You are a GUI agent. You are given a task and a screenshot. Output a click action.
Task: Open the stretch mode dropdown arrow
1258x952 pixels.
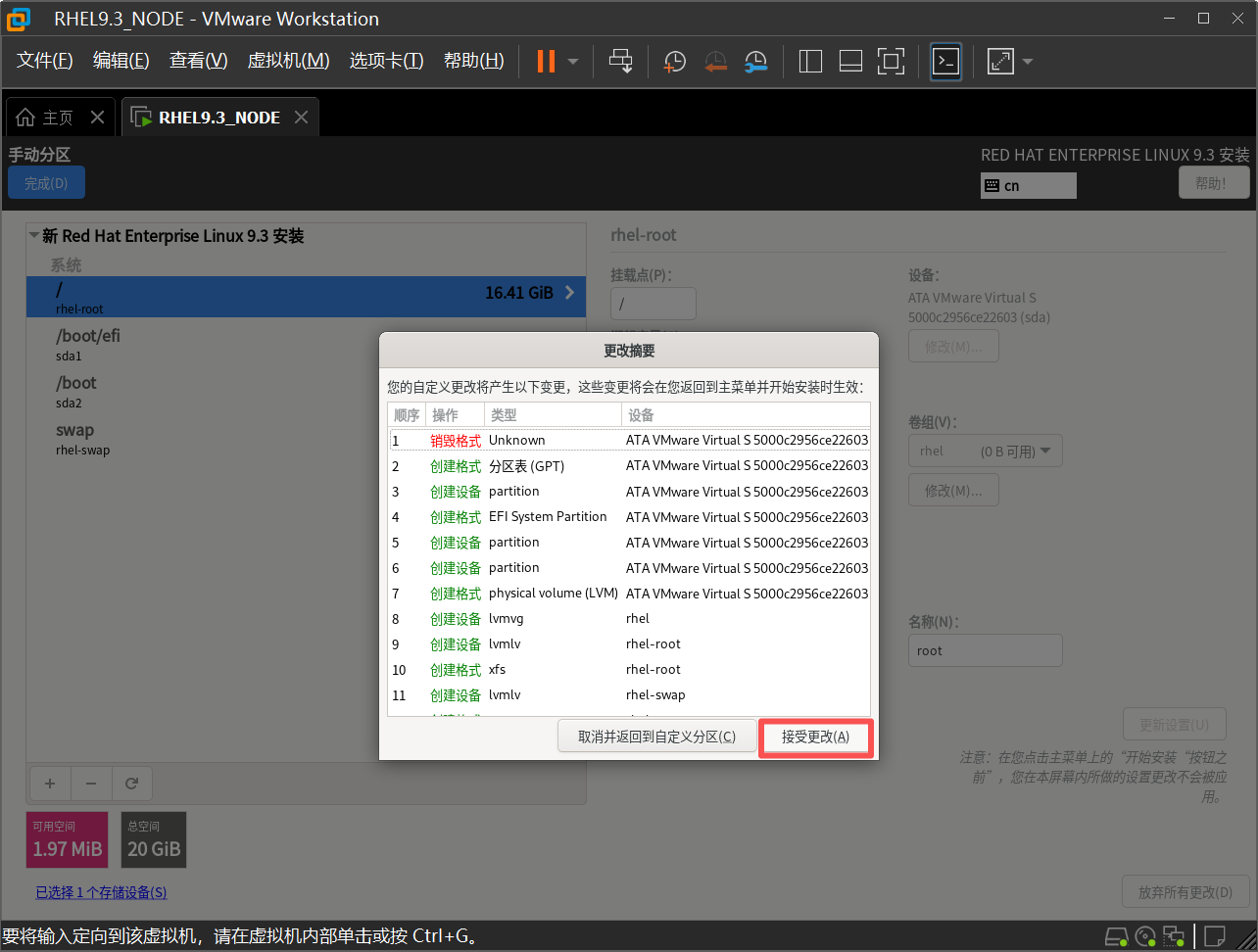tap(1028, 62)
